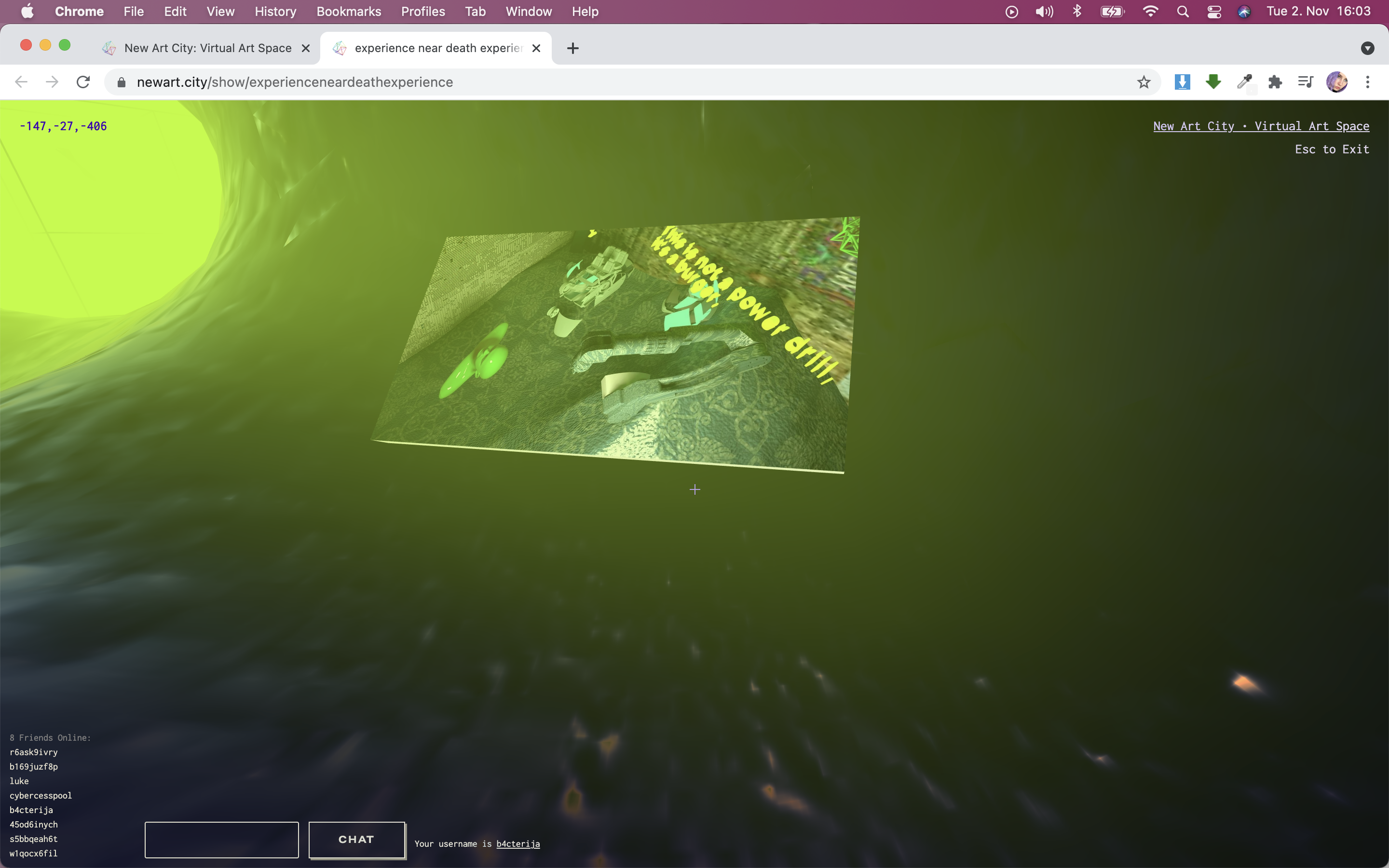Open the Tab menu

click(475, 12)
